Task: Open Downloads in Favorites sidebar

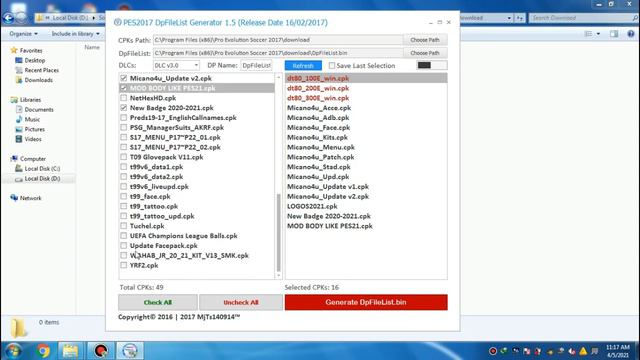Action: [x=38, y=80]
